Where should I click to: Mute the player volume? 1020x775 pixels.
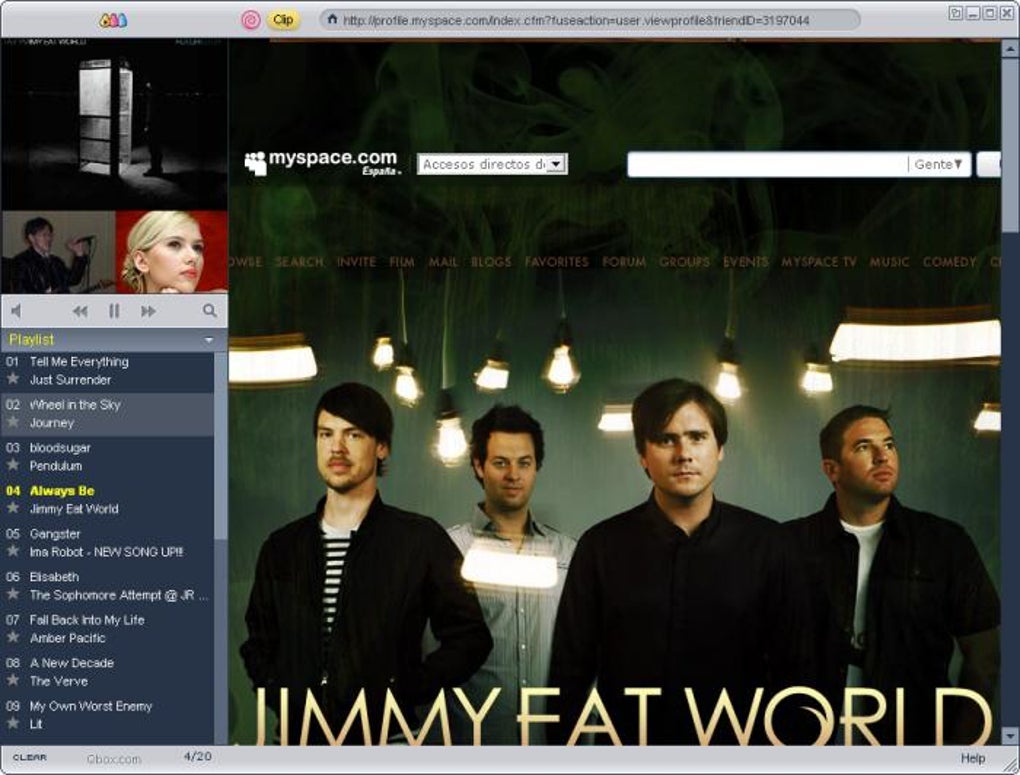(16, 310)
